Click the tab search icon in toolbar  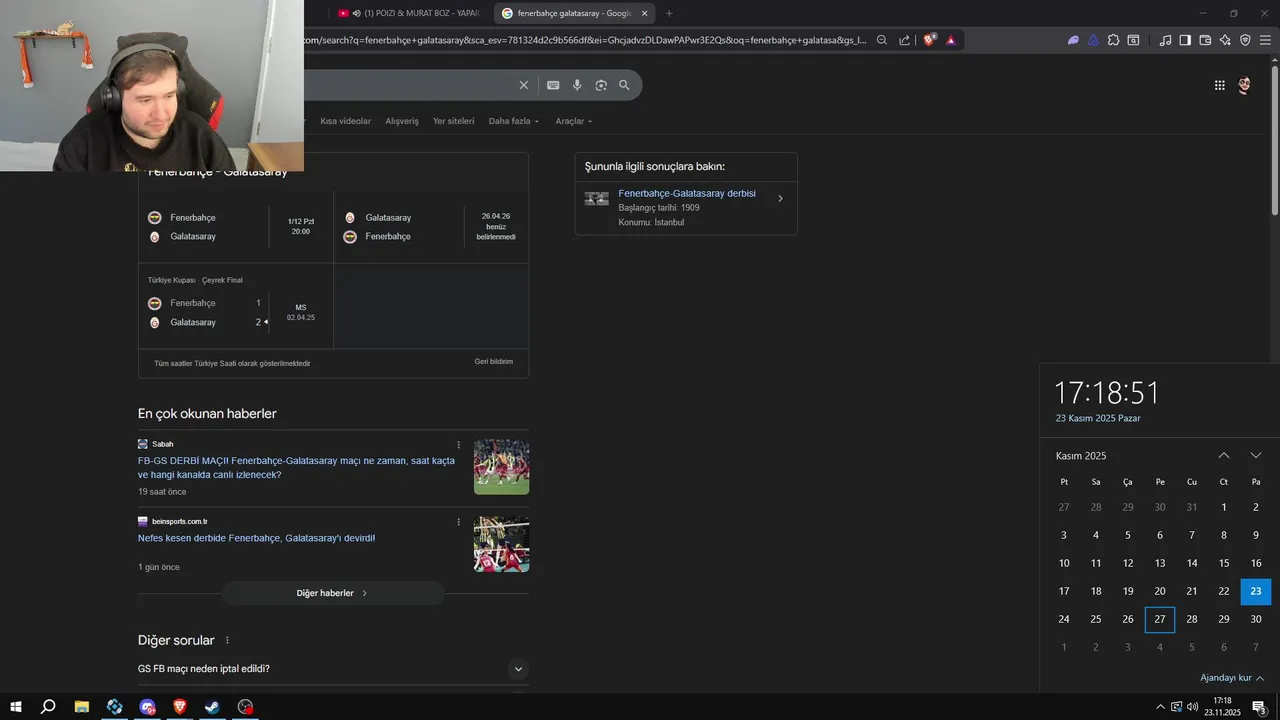[1133, 40]
